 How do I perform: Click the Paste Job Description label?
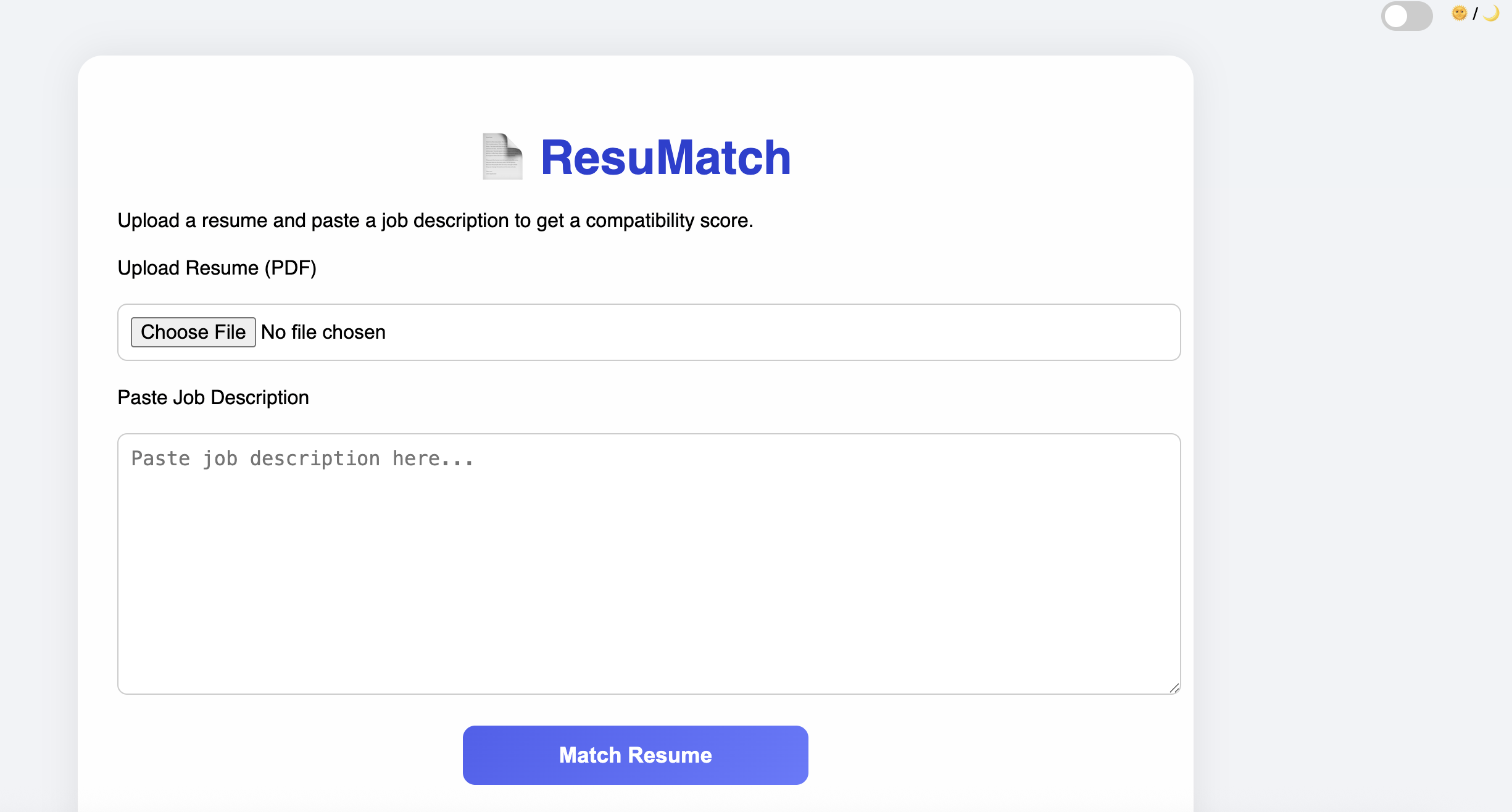213,397
